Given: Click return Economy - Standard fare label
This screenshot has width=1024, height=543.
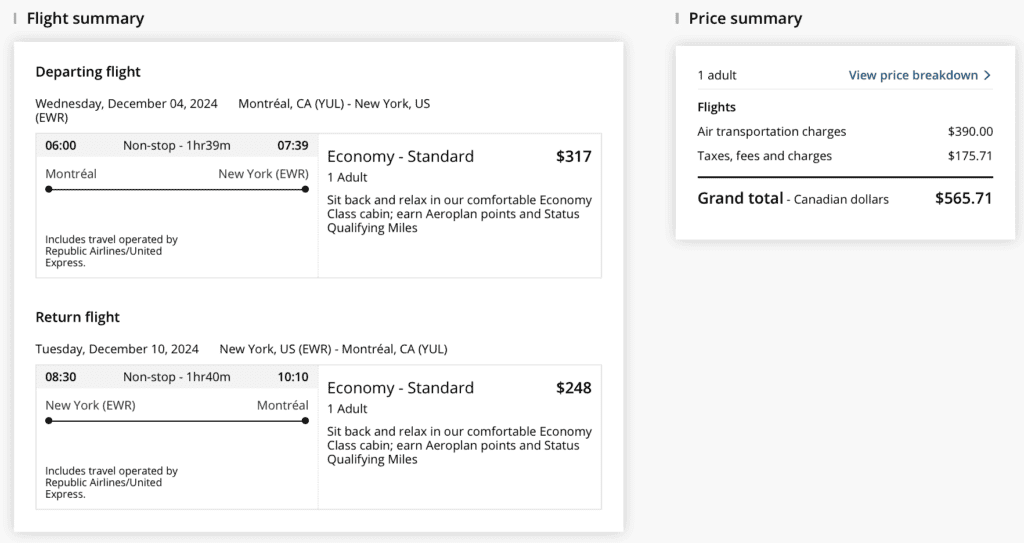Looking at the screenshot, I should pyautogui.click(x=400, y=388).
